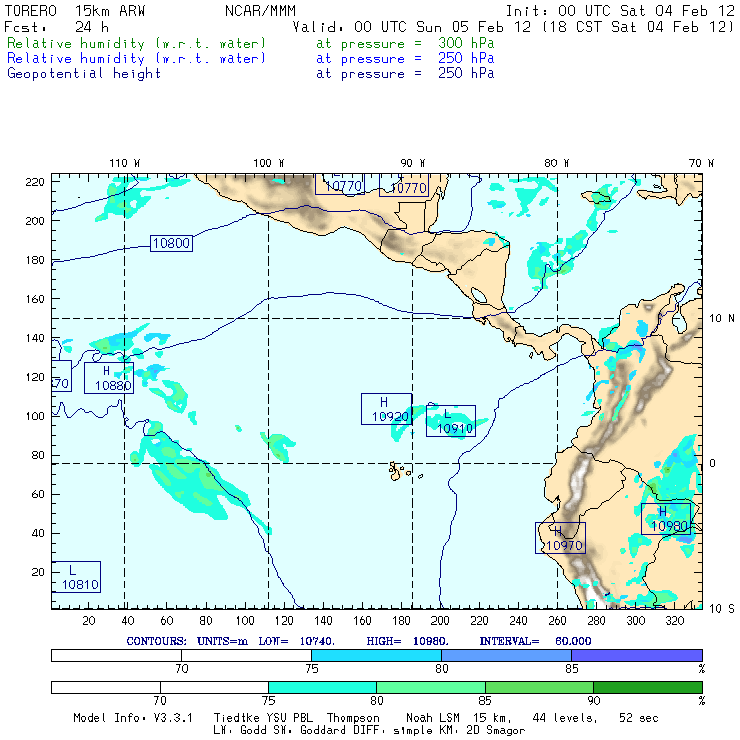
Task: Click the 'Init: 00 UTC Sat 04 Feb 12' text
Action: [620, 11]
